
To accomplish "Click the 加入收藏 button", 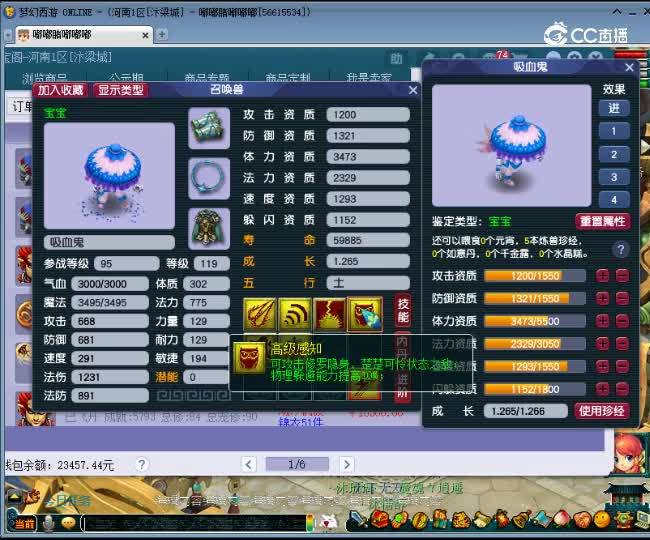I will click(x=61, y=90).
